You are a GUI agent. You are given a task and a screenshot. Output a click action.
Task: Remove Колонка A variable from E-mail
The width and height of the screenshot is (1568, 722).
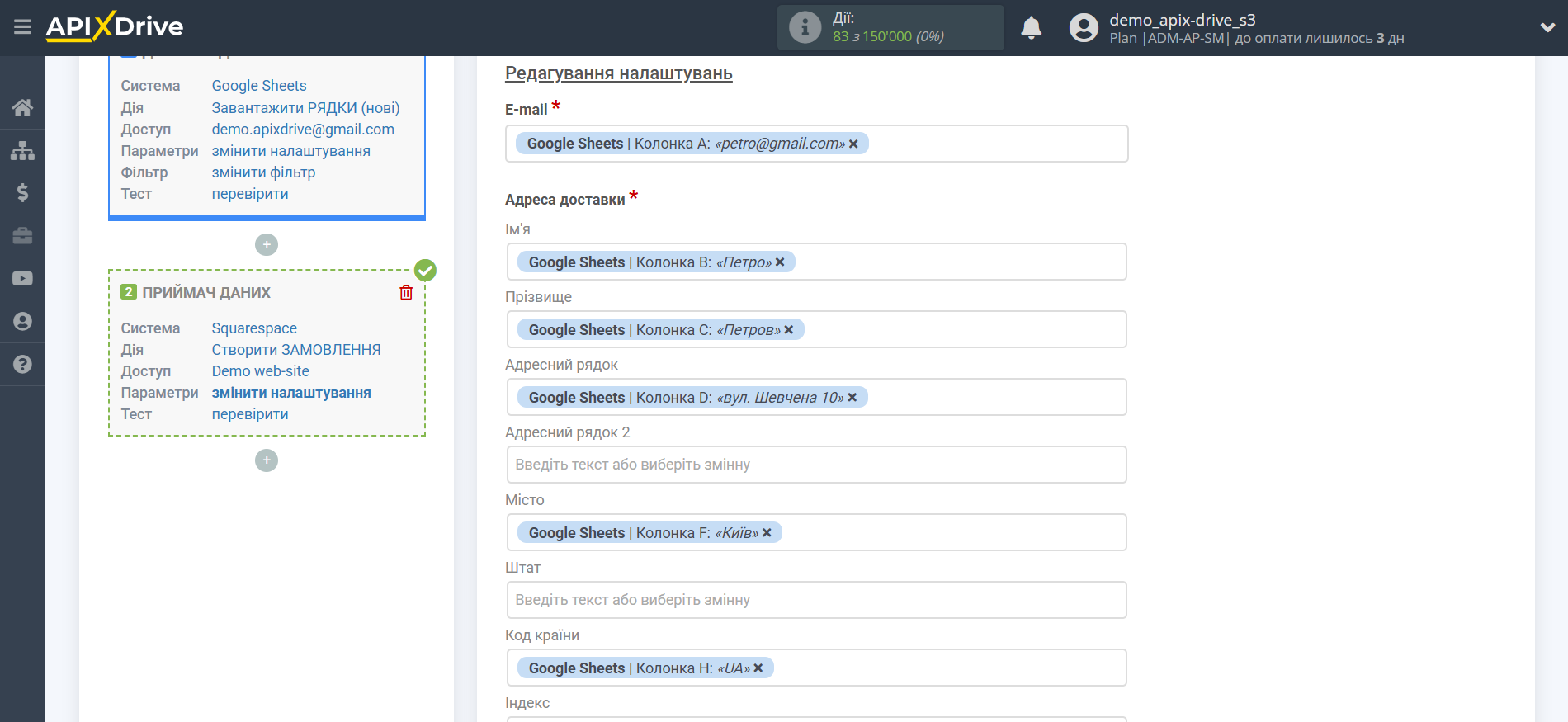(x=853, y=144)
